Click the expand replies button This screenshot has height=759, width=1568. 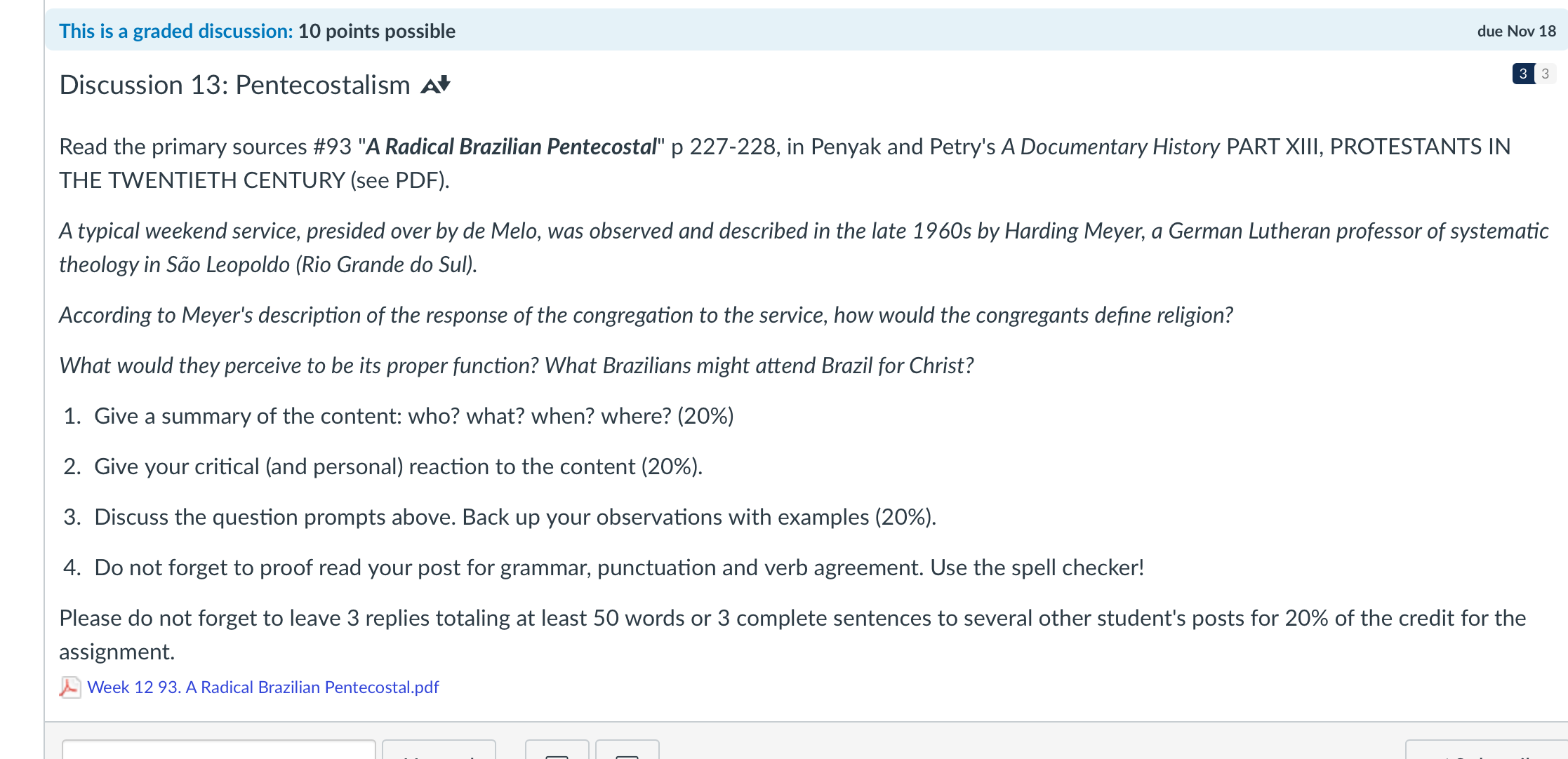[x=627, y=749]
